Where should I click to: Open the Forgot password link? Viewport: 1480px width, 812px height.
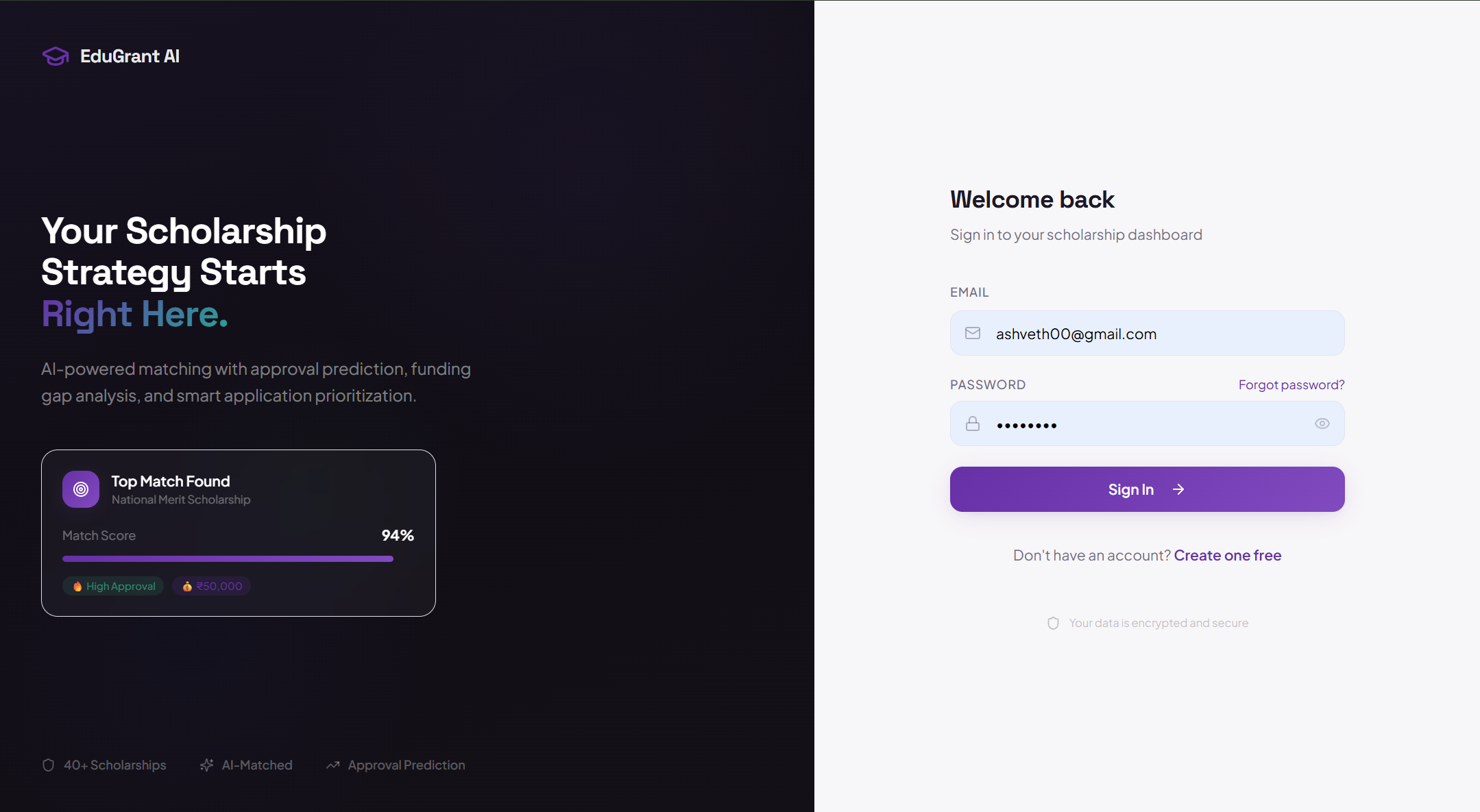(x=1291, y=384)
